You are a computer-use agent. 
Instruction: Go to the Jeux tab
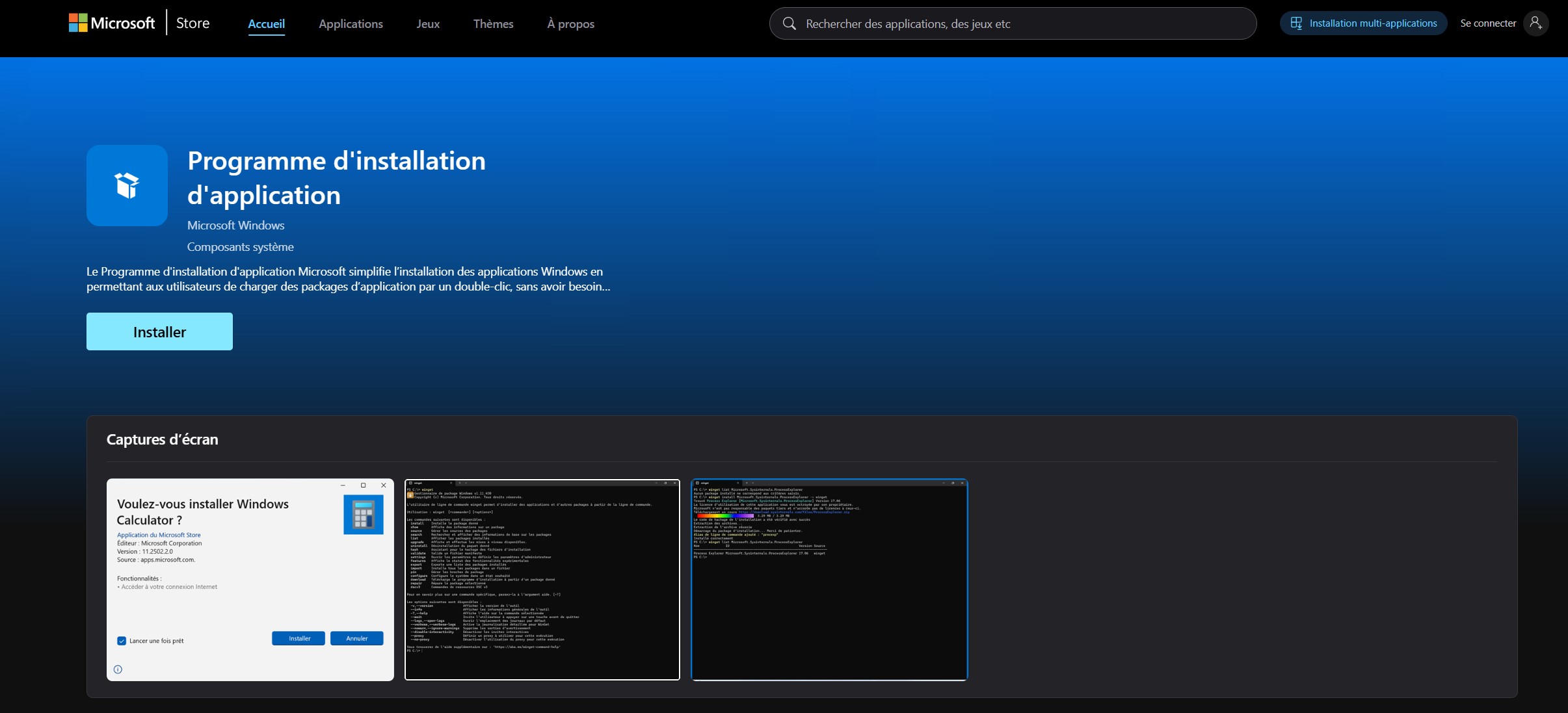click(x=428, y=23)
